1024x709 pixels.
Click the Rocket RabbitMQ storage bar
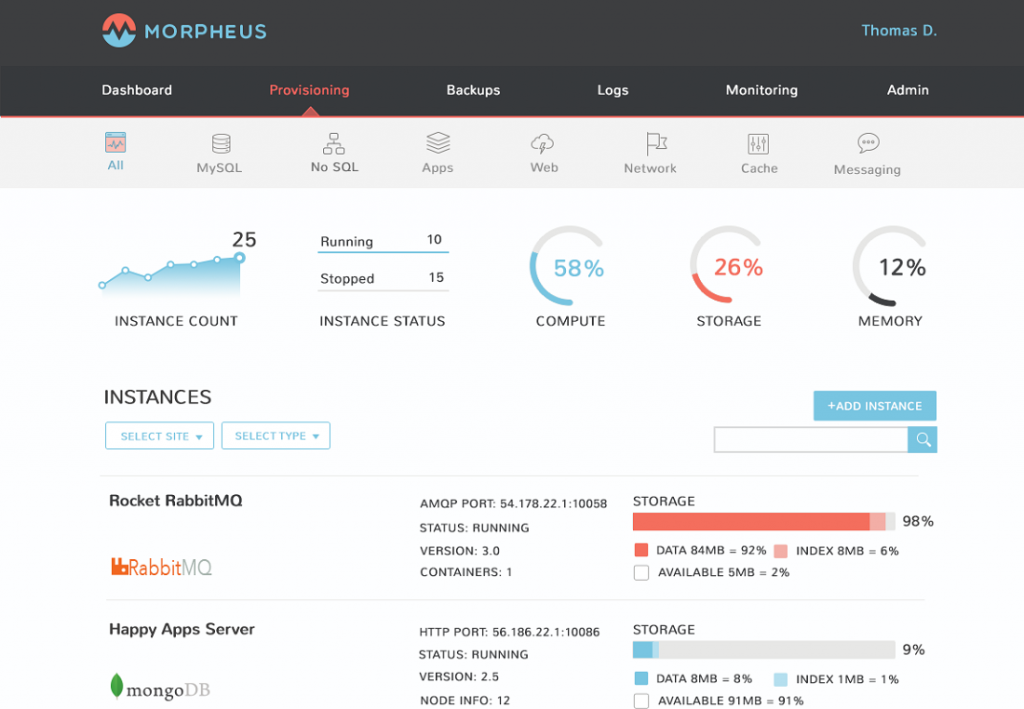pos(763,521)
